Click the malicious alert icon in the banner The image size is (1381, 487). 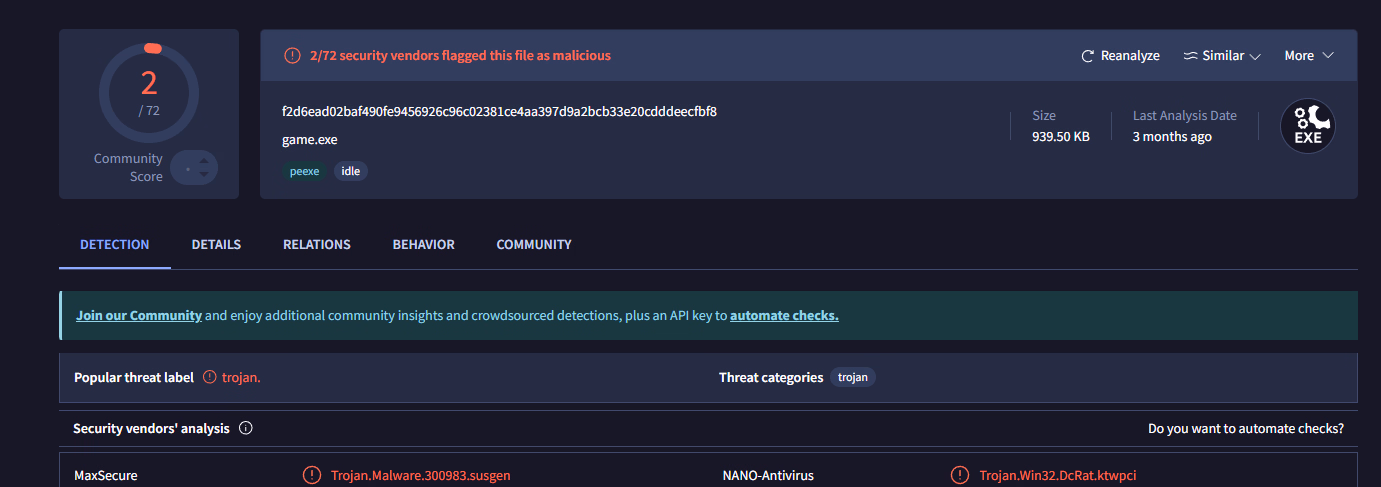click(292, 56)
